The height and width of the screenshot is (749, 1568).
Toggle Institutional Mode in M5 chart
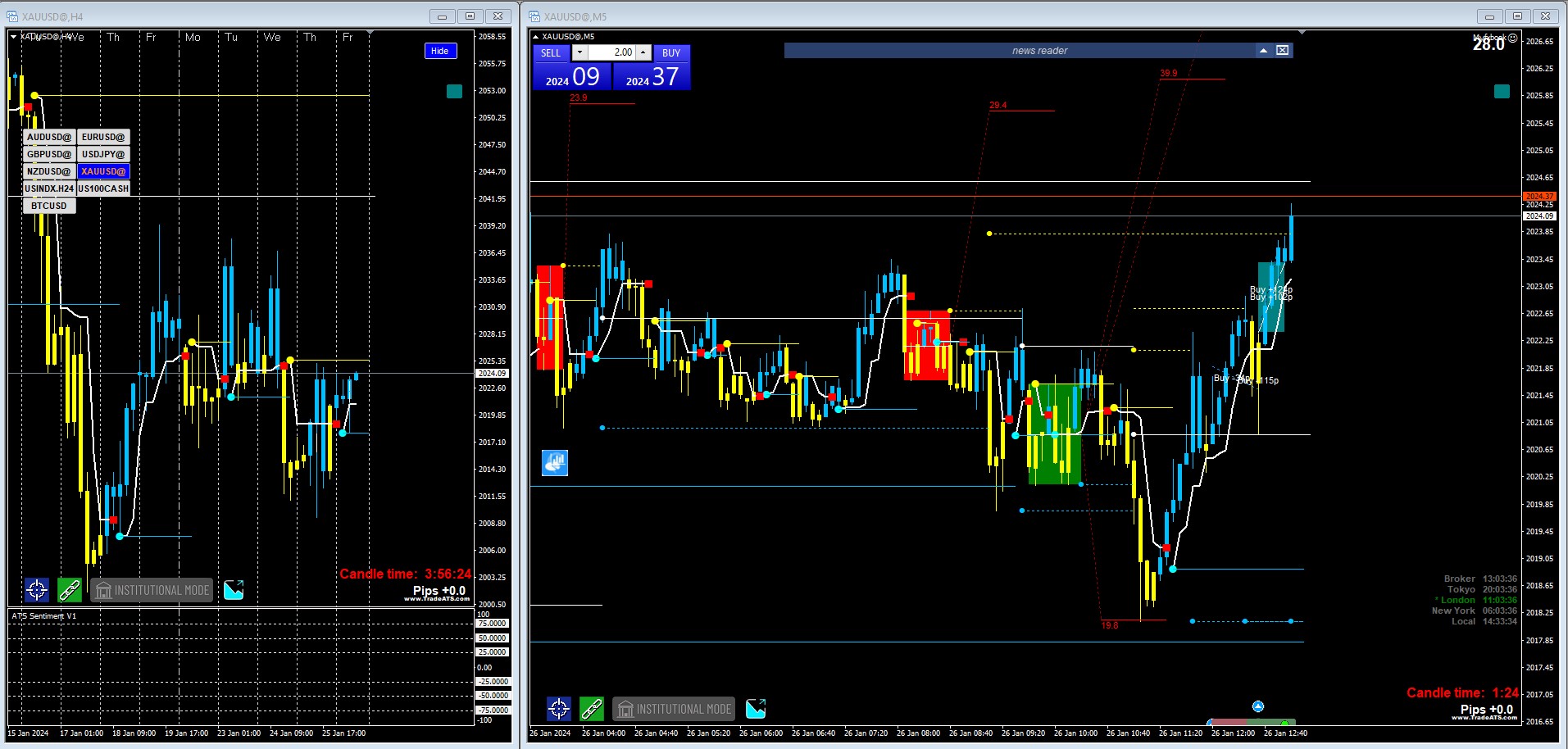click(x=674, y=709)
